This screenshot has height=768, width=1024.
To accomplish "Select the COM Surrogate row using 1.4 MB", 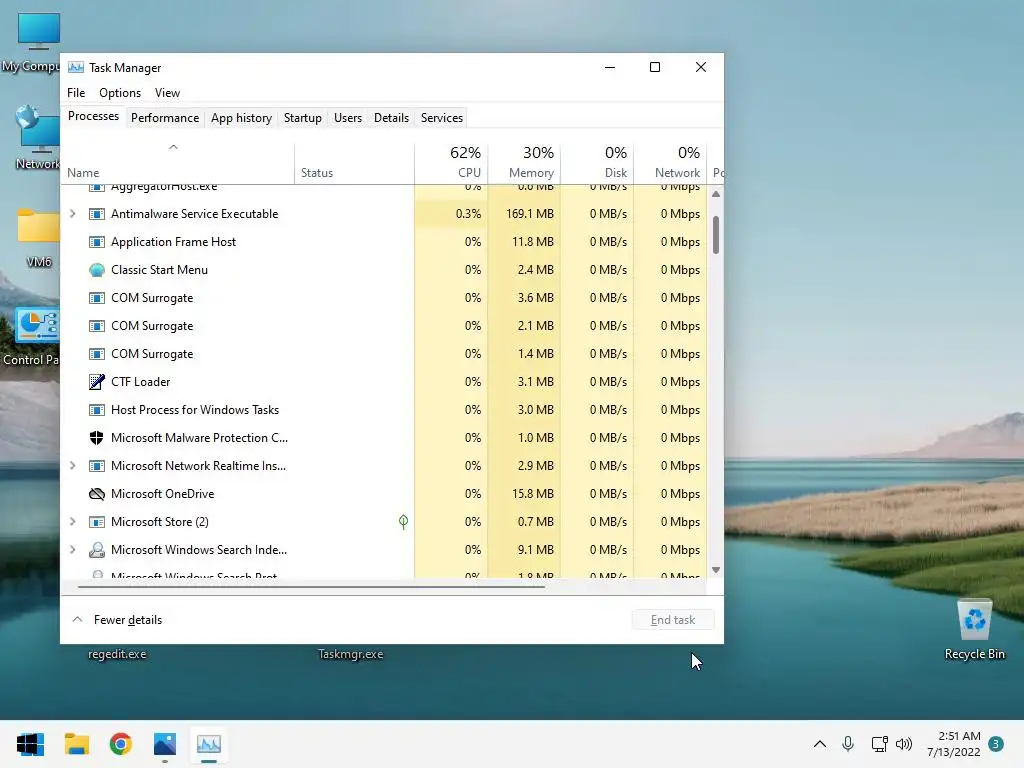I will pyautogui.click(x=384, y=354).
